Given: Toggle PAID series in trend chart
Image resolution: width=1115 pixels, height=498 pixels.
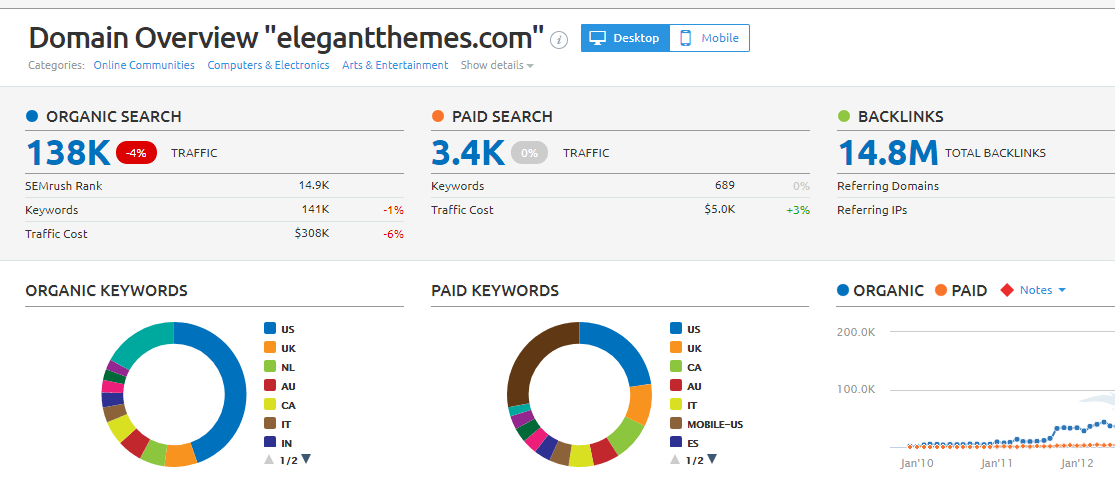Looking at the screenshot, I should 961,290.
